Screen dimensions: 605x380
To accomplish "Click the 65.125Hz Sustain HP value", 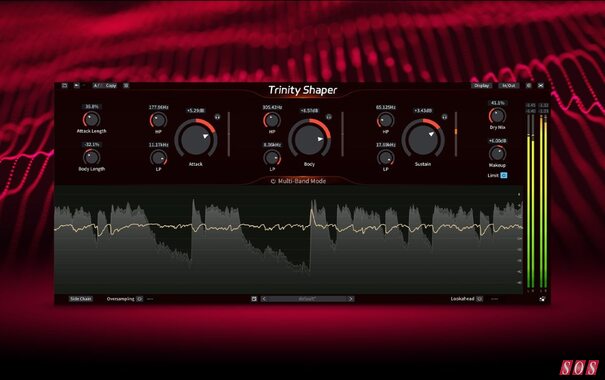I will pos(385,107).
